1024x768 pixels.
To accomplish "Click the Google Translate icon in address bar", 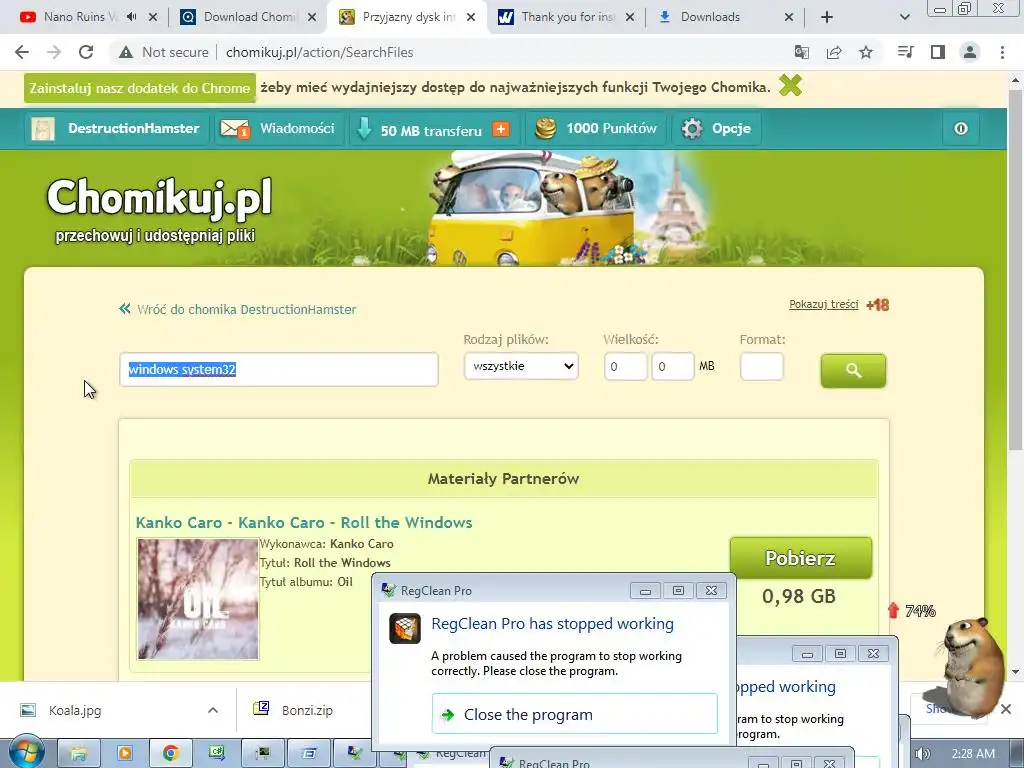I will tap(801, 52).
